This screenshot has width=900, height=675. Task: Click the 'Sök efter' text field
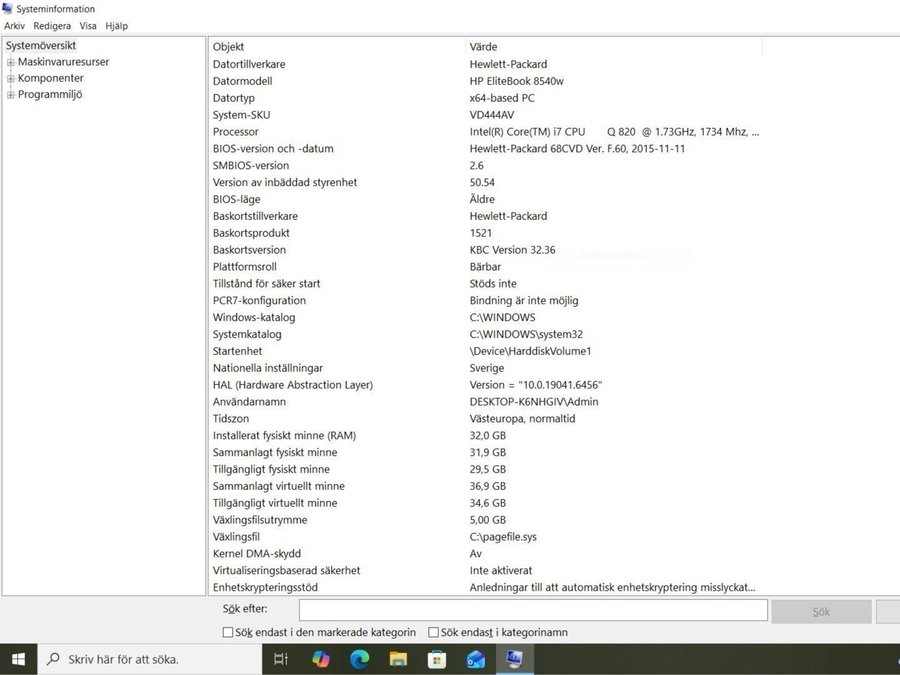532,610
